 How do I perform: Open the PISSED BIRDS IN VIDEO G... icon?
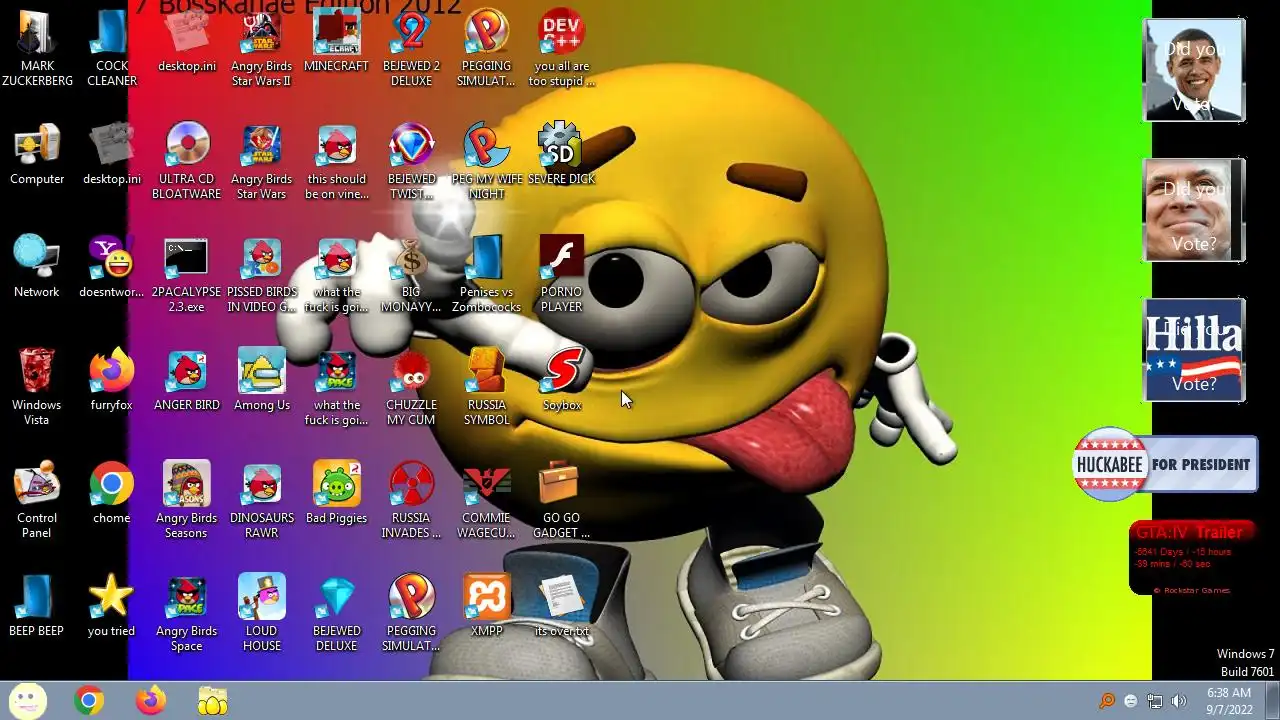pyautogui.click(x=262, y=274)
